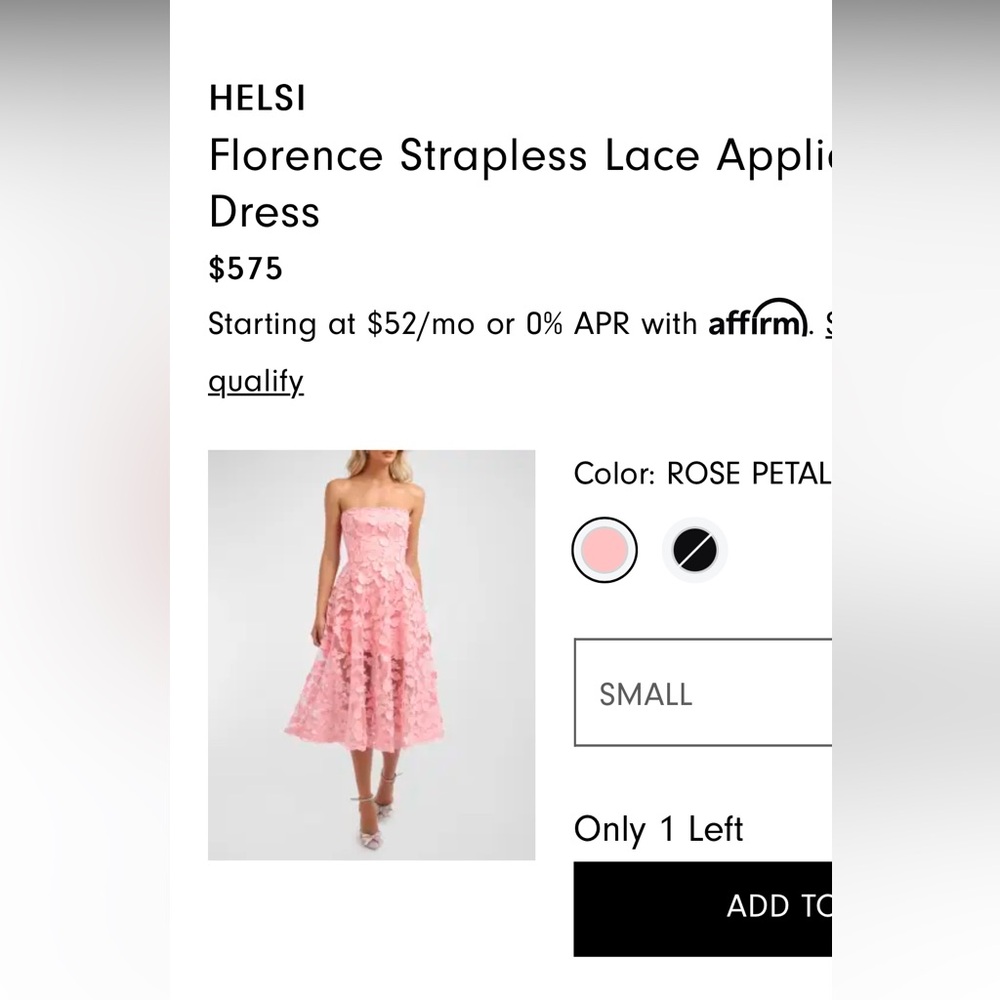This screenshot has height=1000, width=1000.
Task: Click the "Color: ROSE PETAL" label
Action: (x=700, y=474)
